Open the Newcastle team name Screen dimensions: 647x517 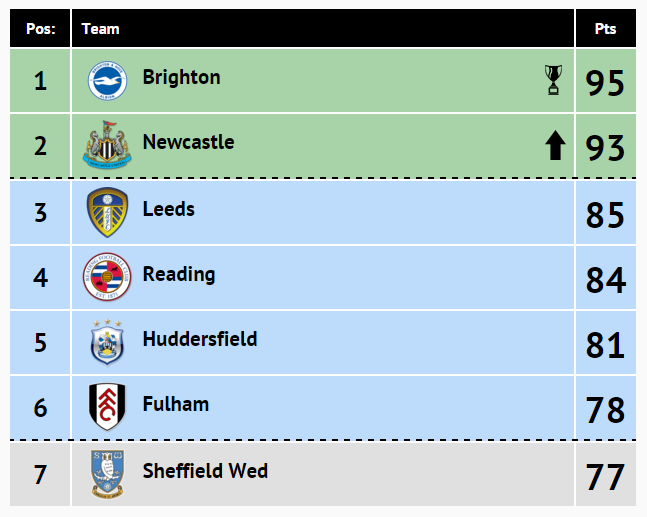point(189,142)
